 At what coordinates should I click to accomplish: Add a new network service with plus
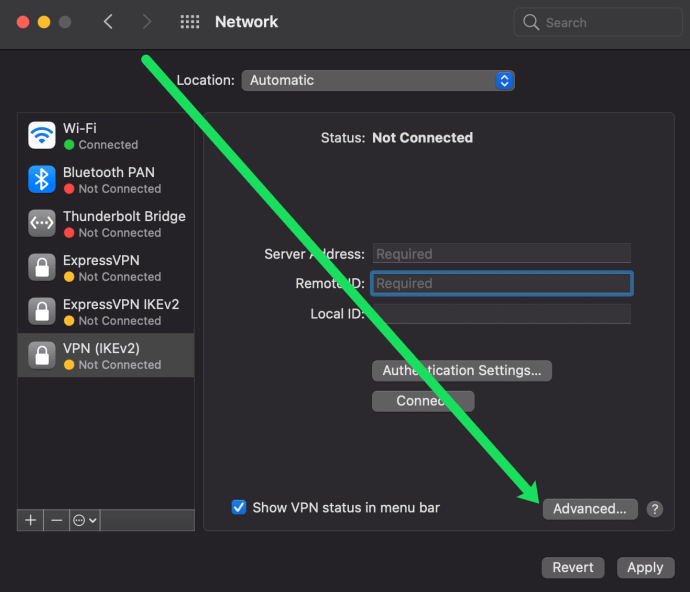[x=30, y=520]
